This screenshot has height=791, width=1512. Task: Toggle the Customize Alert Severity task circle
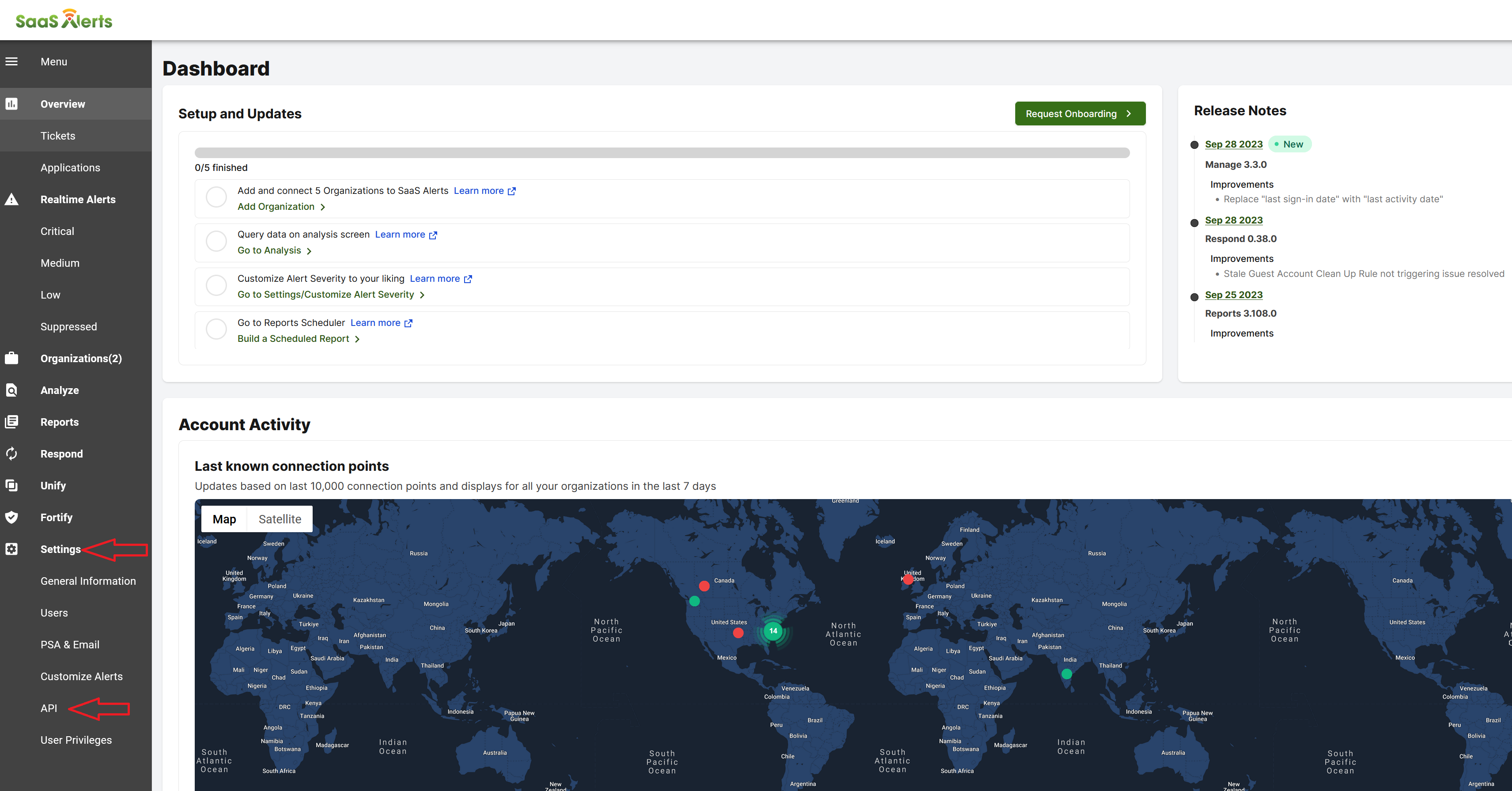[x=216, y=285]
